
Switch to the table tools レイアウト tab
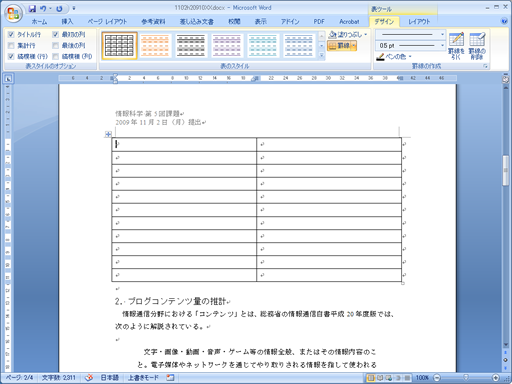click(x=419, y=22)
